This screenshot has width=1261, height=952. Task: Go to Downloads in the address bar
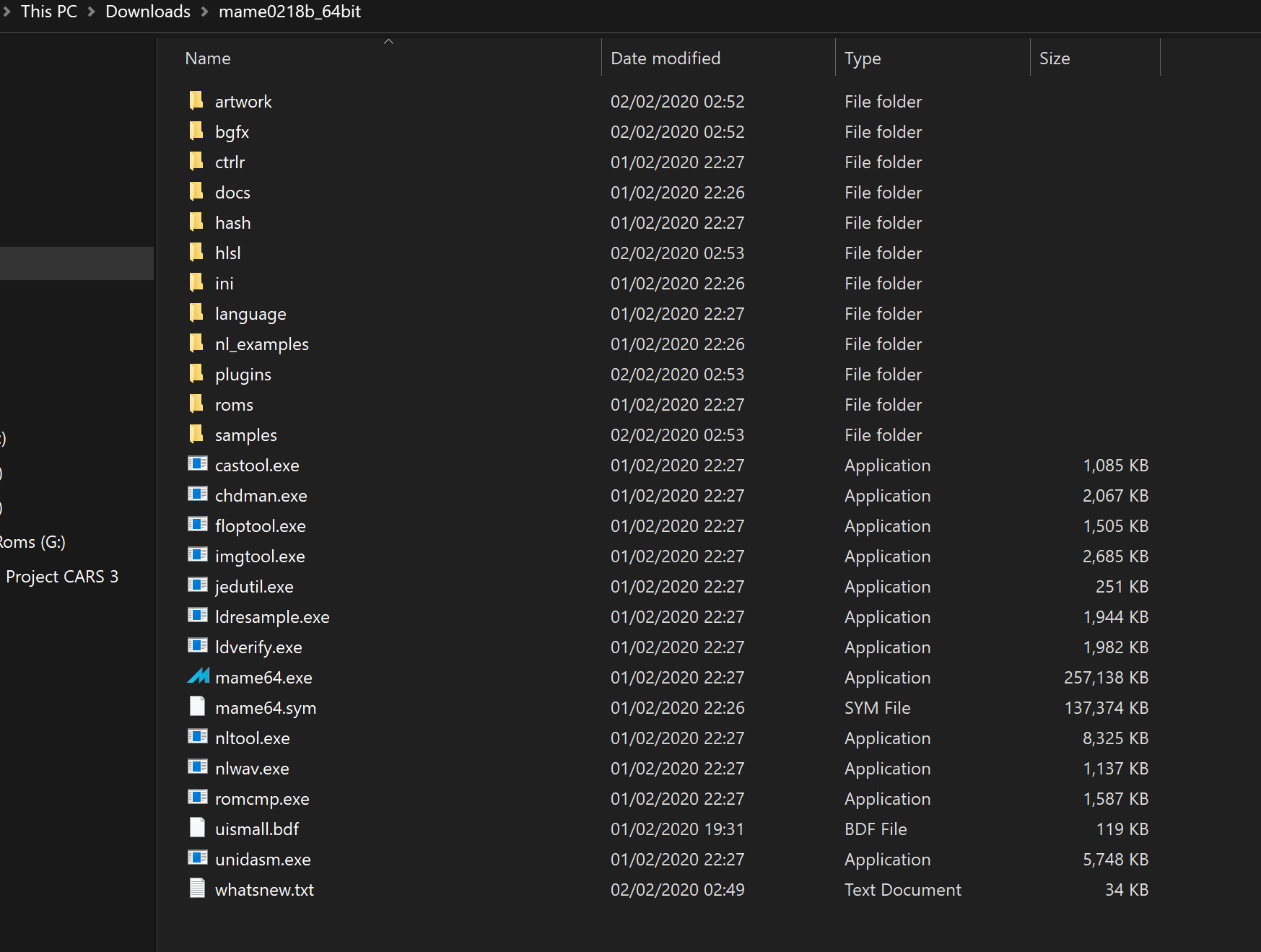(148, 12)
